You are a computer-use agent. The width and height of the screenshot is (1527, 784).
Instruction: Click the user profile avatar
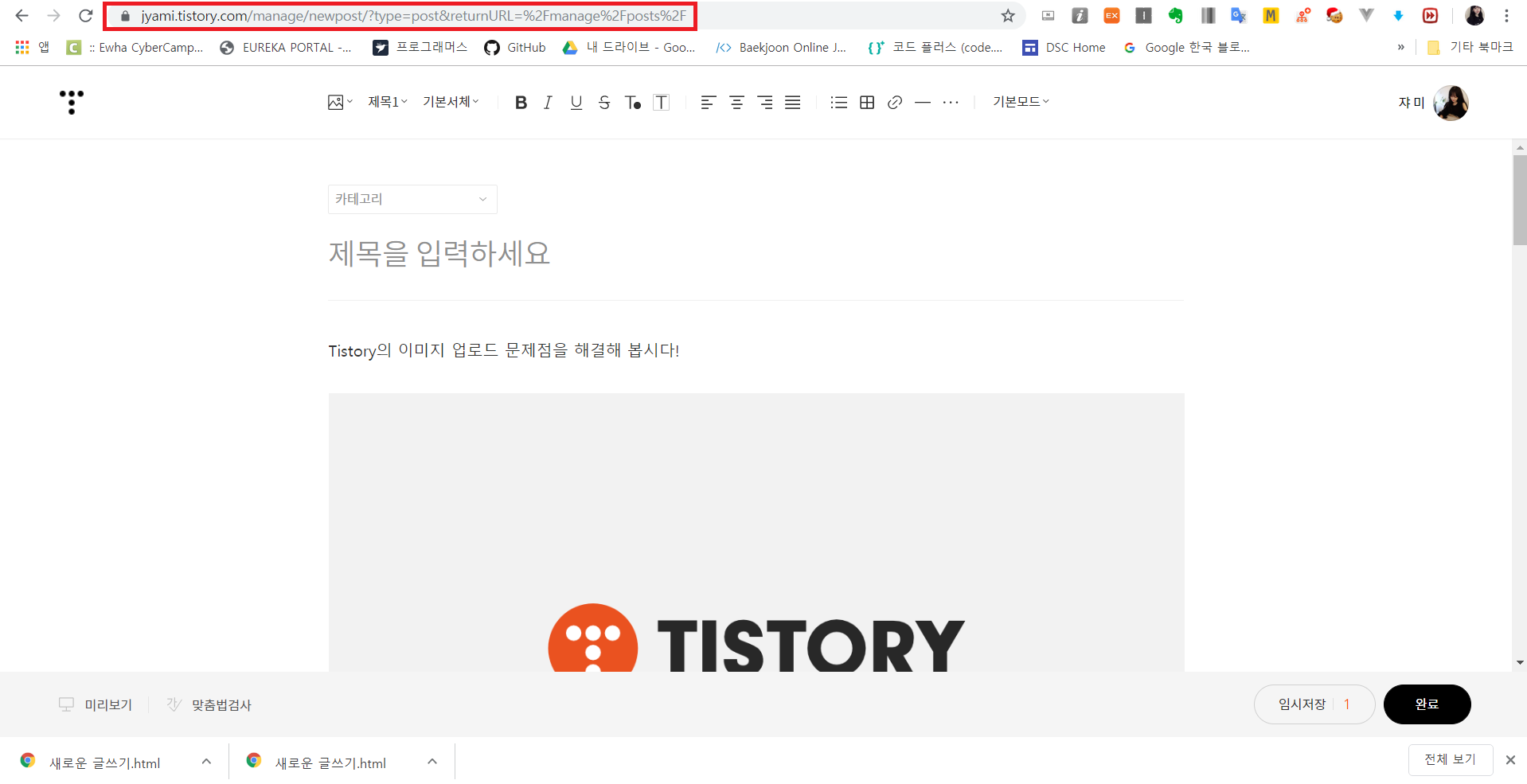coord(1451,103)
